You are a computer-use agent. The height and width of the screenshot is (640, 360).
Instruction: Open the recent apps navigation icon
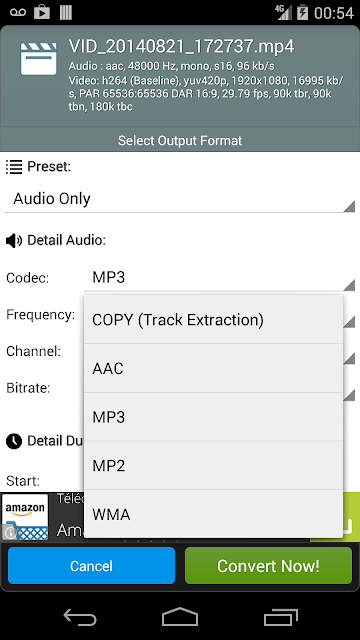[280, 617]
